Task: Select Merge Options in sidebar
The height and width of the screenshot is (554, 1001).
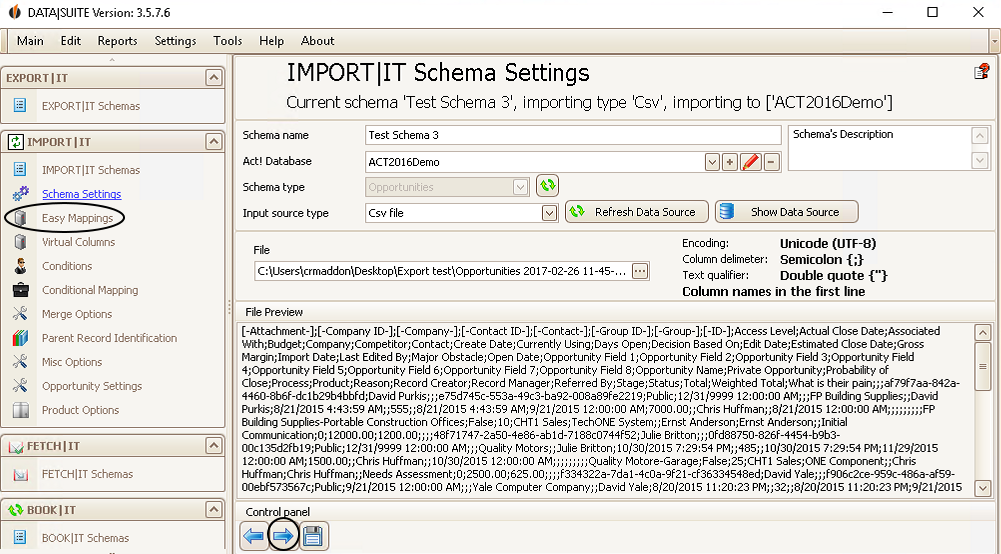Action: coord(77,314)
